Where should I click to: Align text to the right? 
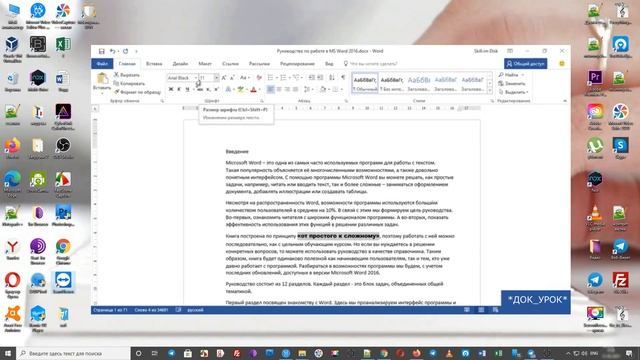click(287, 89)
